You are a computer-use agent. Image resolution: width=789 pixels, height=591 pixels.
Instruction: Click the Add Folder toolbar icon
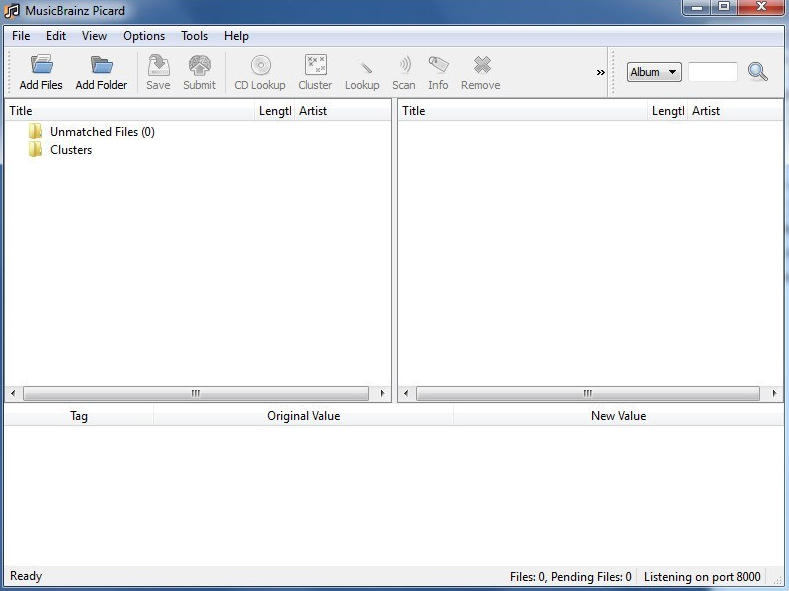pyautogui.click(x=101, y=64)
